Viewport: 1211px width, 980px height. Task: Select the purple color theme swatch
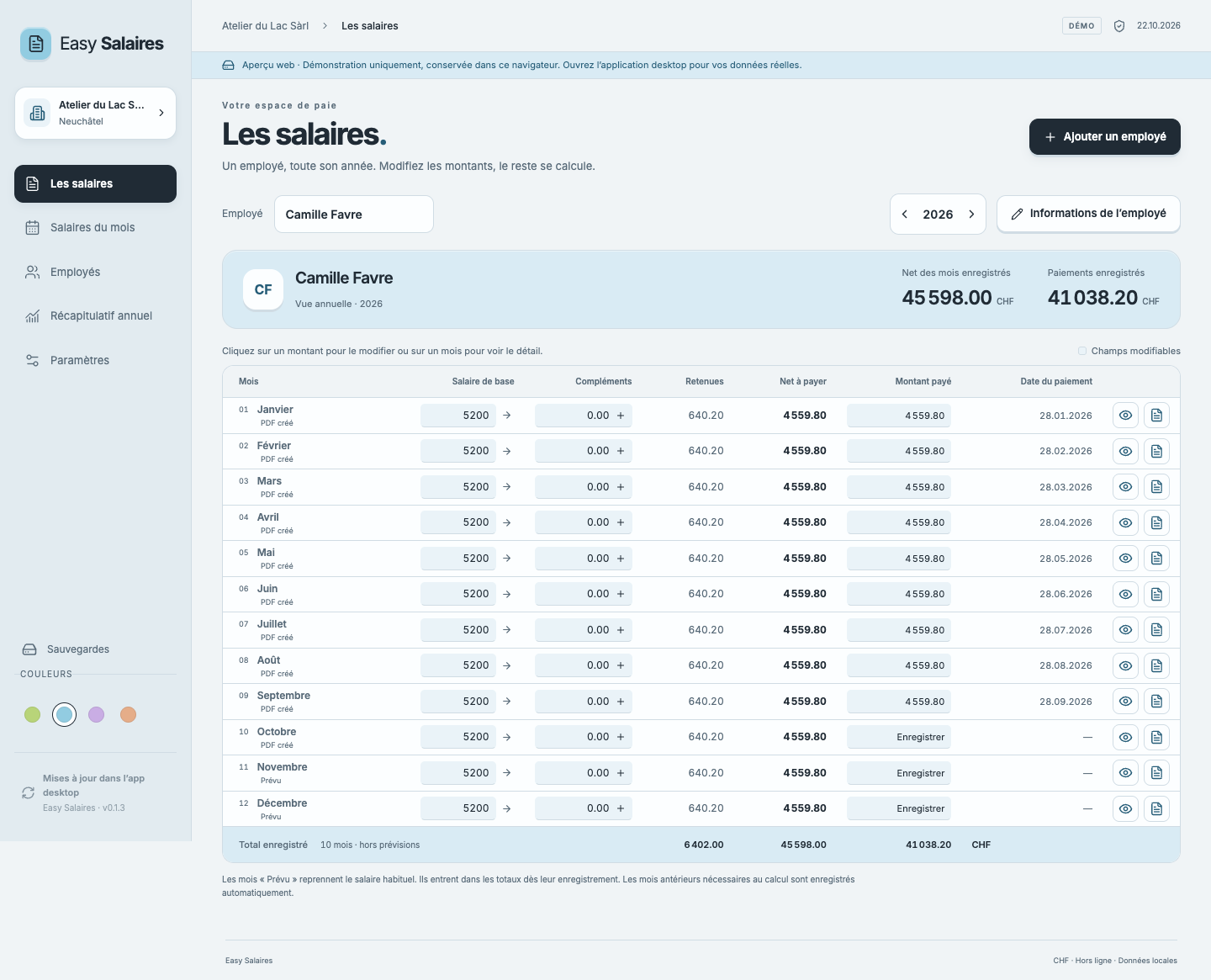pyautogui.click(x=96, y=714)
